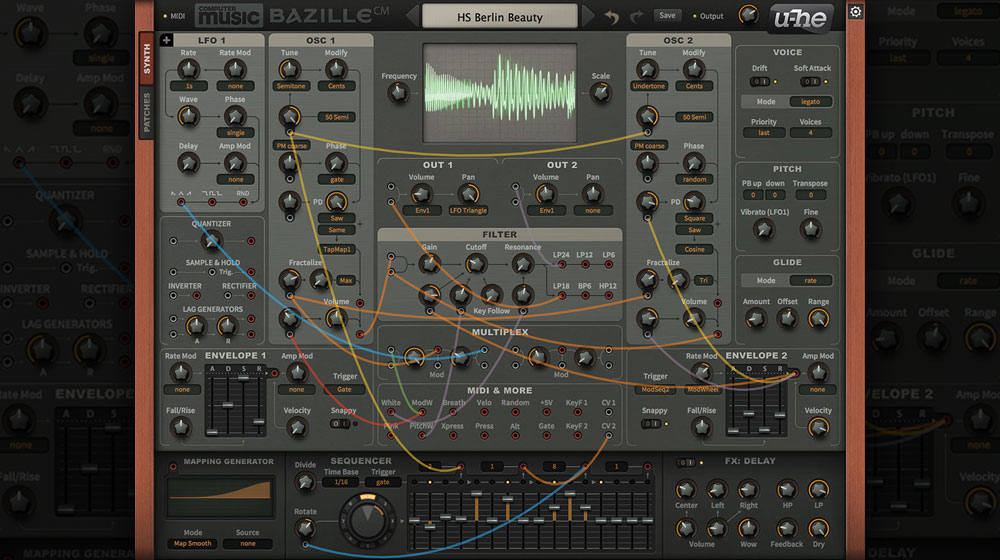This screenshot has width=1000, height=560.
Task: Open the OUT 1 Pan LFO Triangle selector
Action: 468,210
